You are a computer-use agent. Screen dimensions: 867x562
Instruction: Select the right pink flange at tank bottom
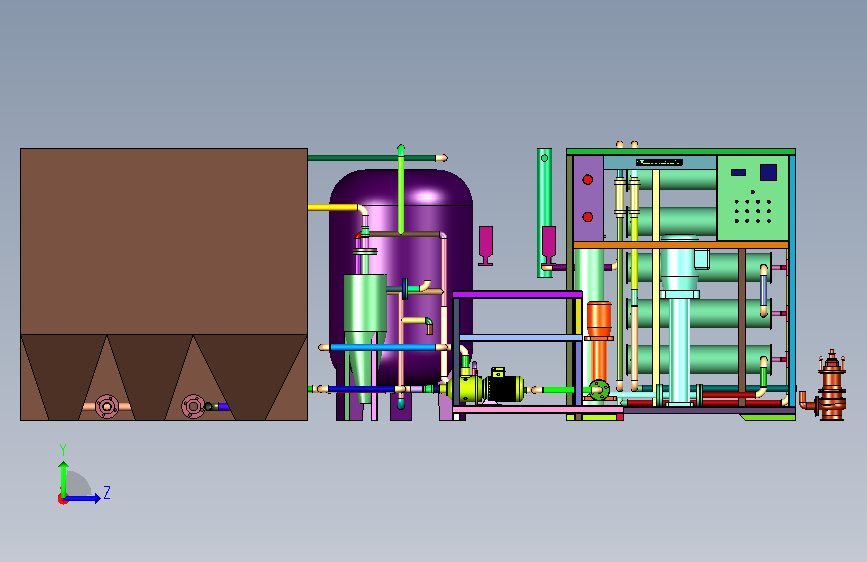pyautogui.click(x=193, y=407)
